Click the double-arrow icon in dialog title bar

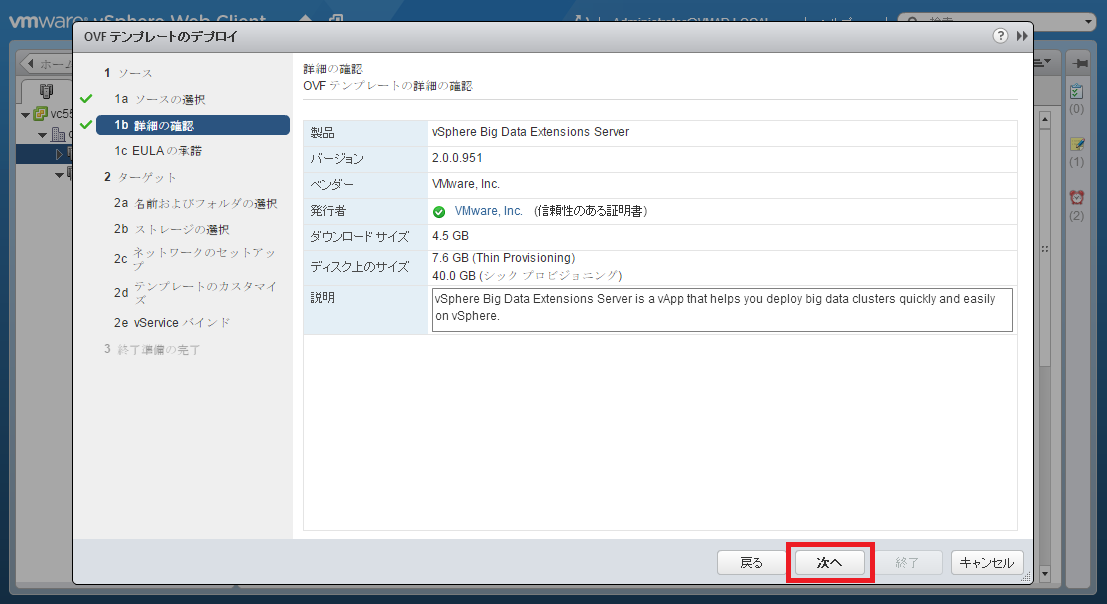click(1022, 36)
